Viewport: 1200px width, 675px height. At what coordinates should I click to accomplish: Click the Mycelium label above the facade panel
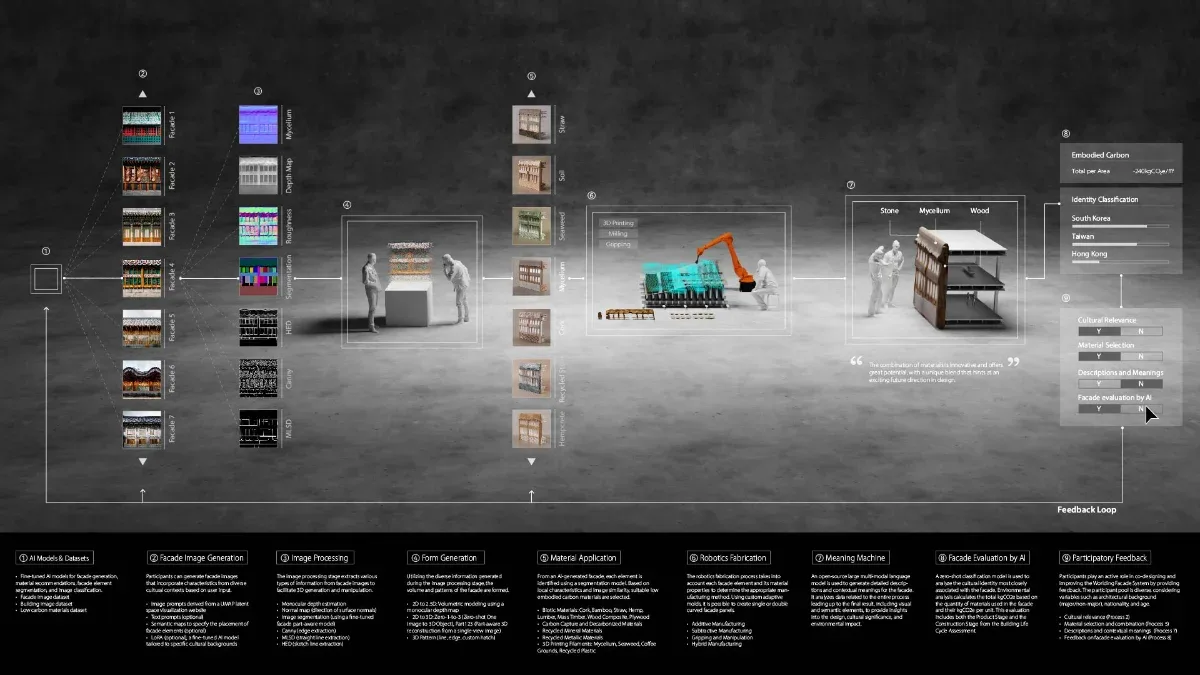click(x=934, y=211)
